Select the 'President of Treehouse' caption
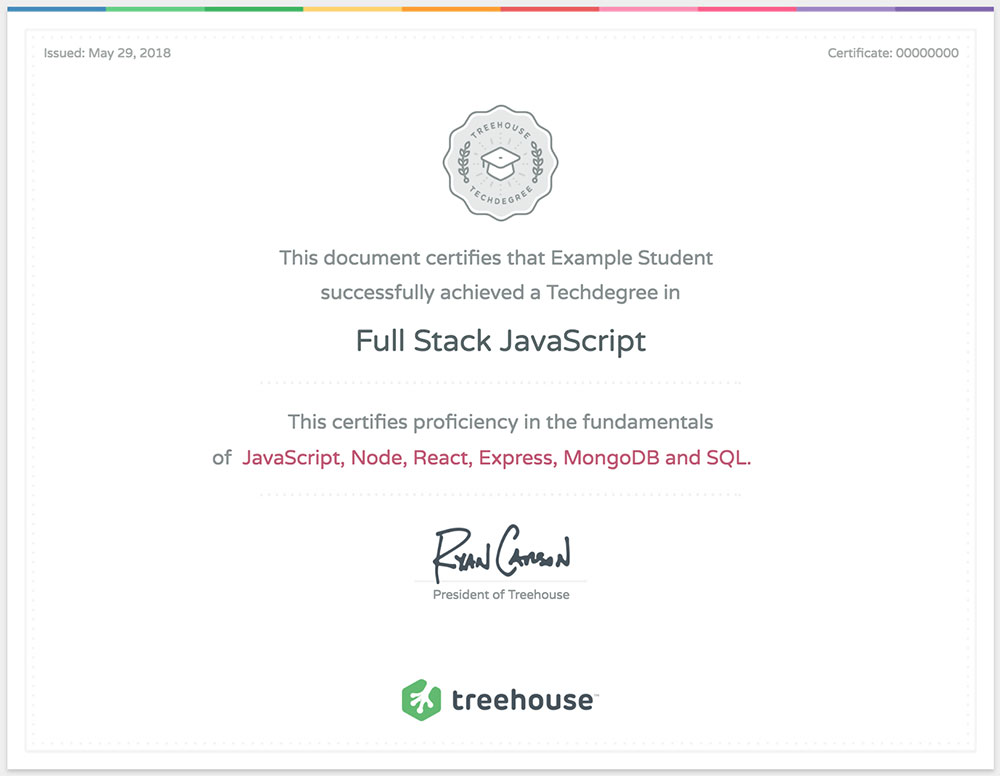 (x=501, y=594)
